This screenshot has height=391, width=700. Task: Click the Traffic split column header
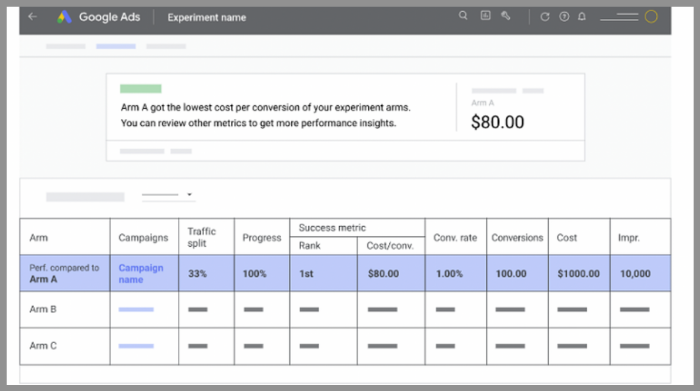point(201,237)
